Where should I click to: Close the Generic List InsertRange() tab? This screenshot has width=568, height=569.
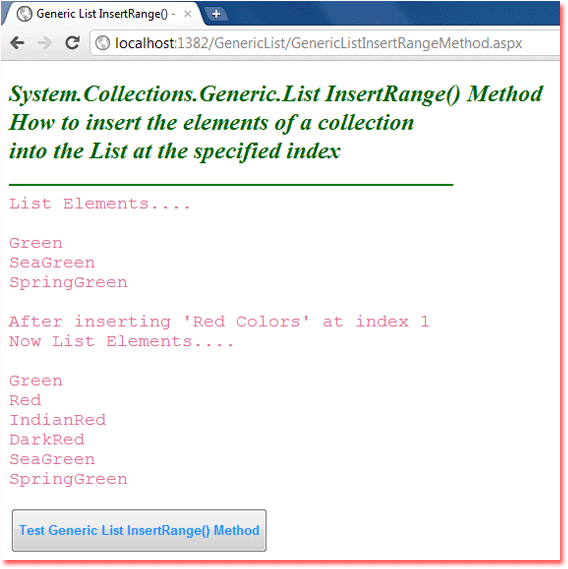click(188, 14)
